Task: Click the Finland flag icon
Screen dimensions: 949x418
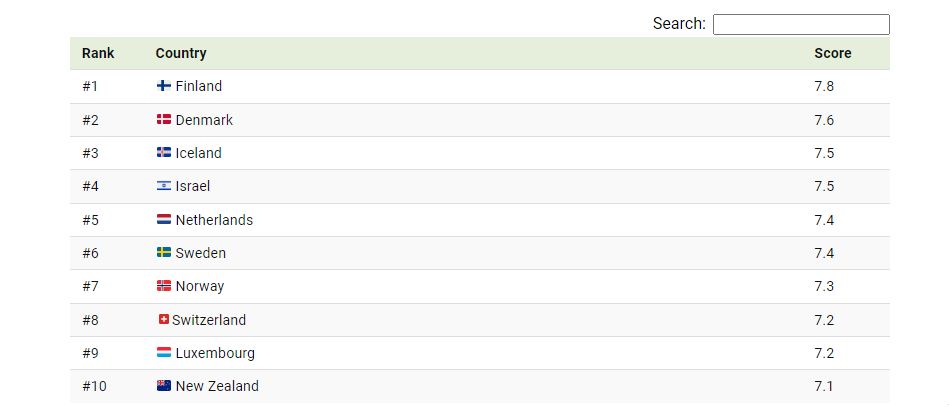Action: pyautogui.click(x=163, y=86)
